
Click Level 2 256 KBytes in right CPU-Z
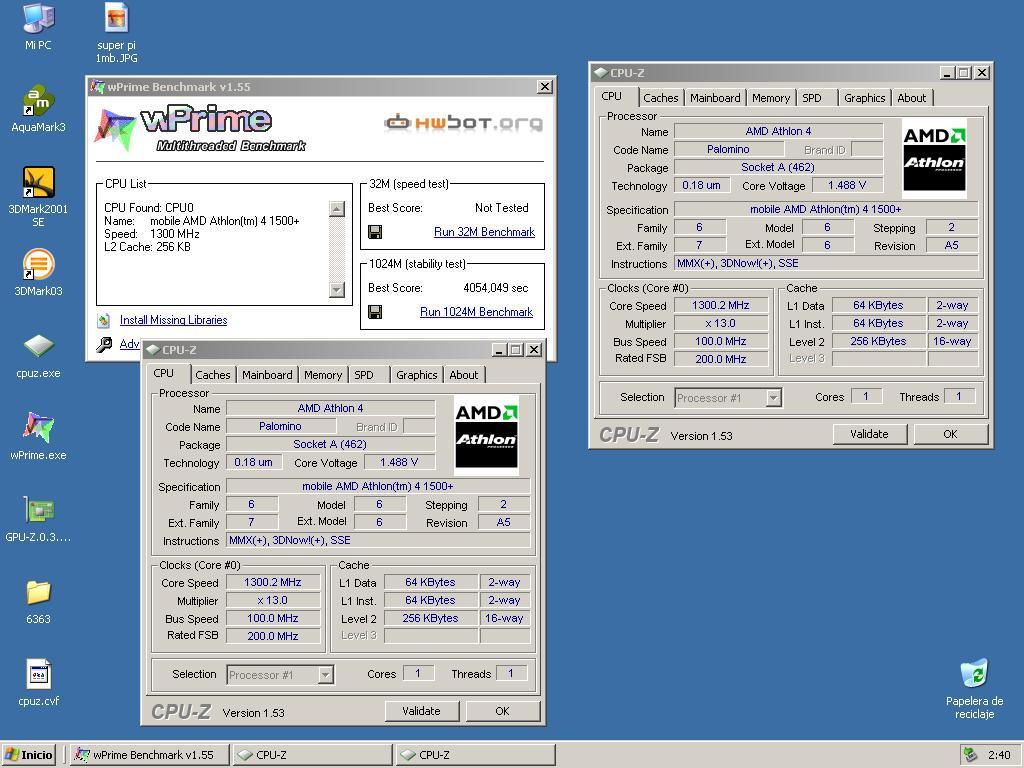[x=878, y=341]
